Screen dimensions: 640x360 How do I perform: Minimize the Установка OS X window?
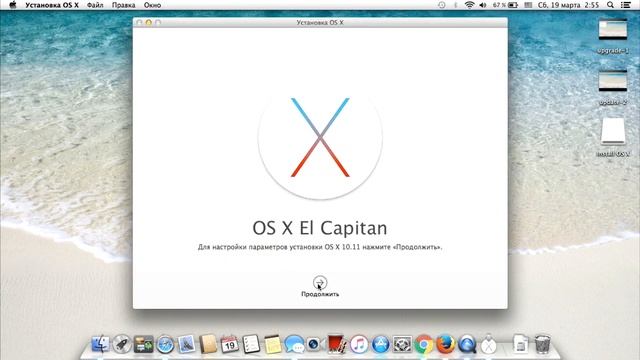click(149, 22)
